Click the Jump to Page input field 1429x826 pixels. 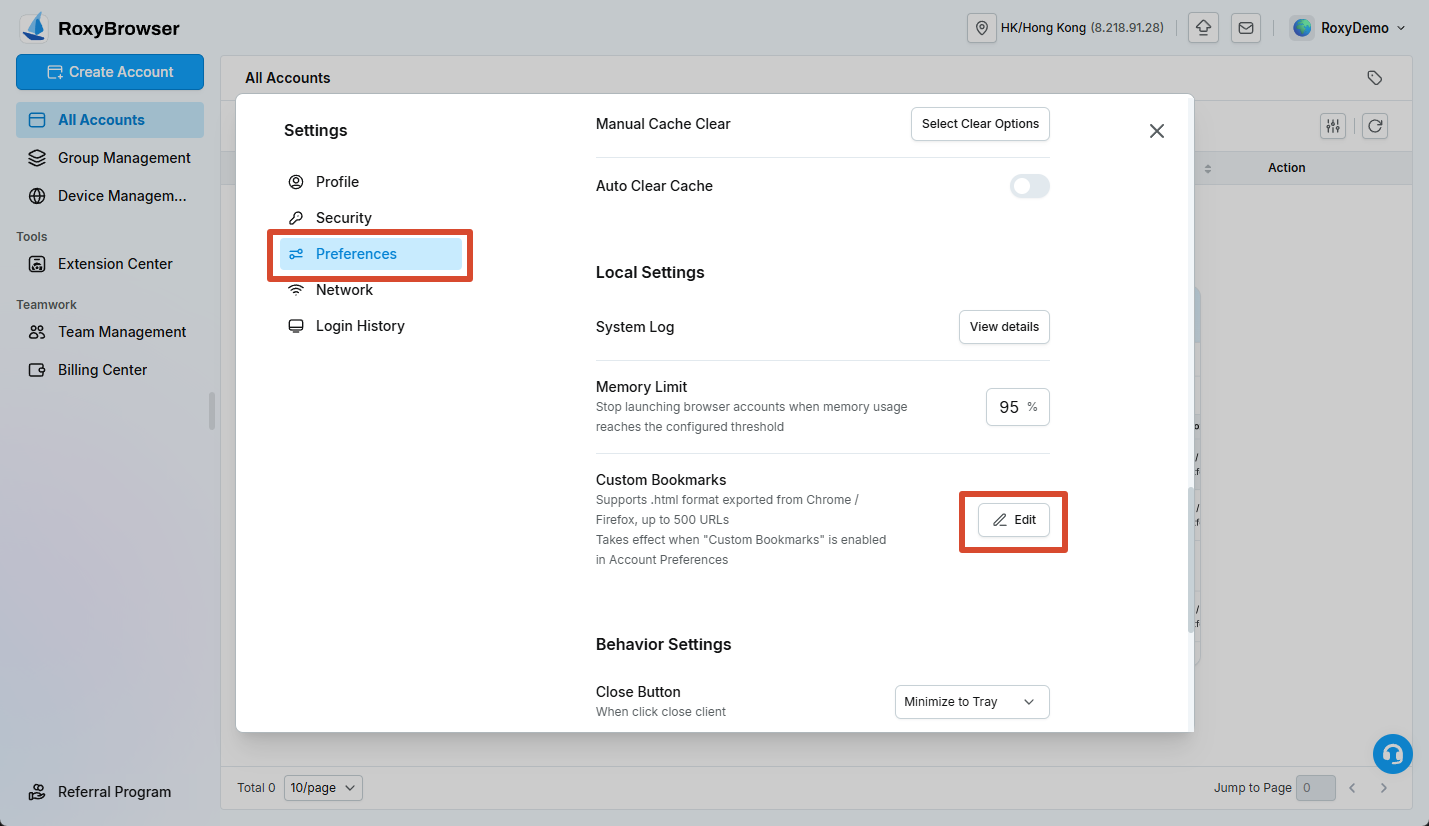point(1316,788)
